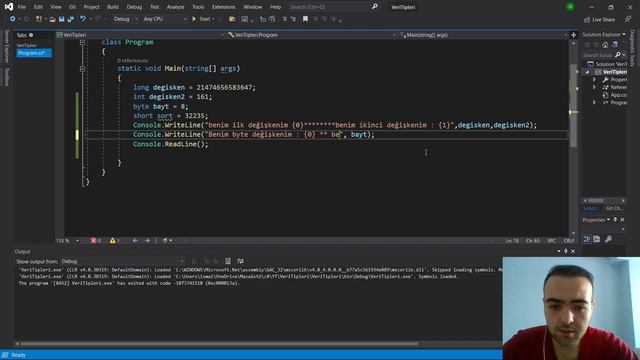Viewport: 640px width, 360px height.
Task: Switch to the Git Changes bottom tab
Action: coord(614,208)
